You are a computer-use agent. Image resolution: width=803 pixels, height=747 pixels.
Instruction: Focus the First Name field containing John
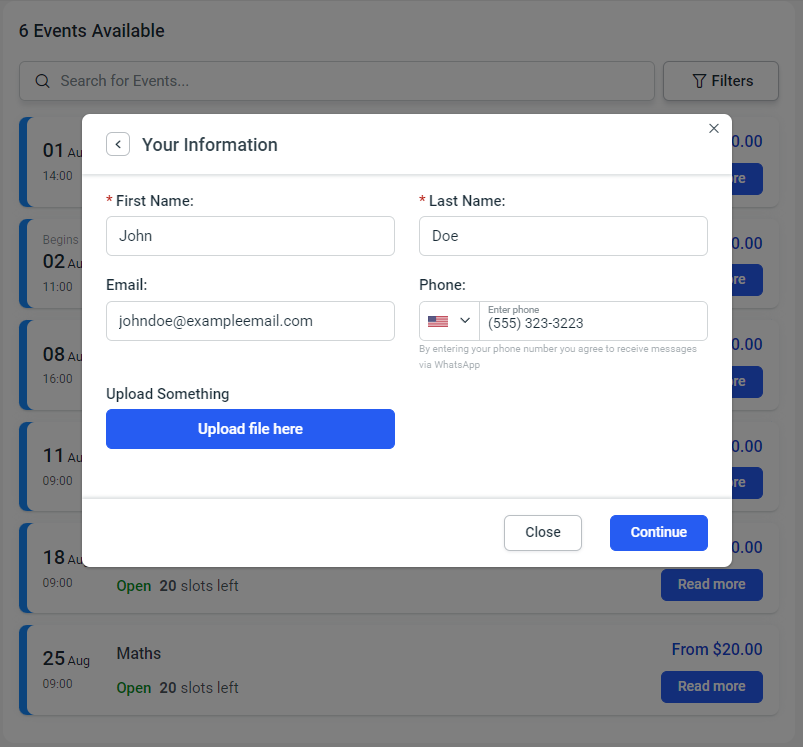250,236
